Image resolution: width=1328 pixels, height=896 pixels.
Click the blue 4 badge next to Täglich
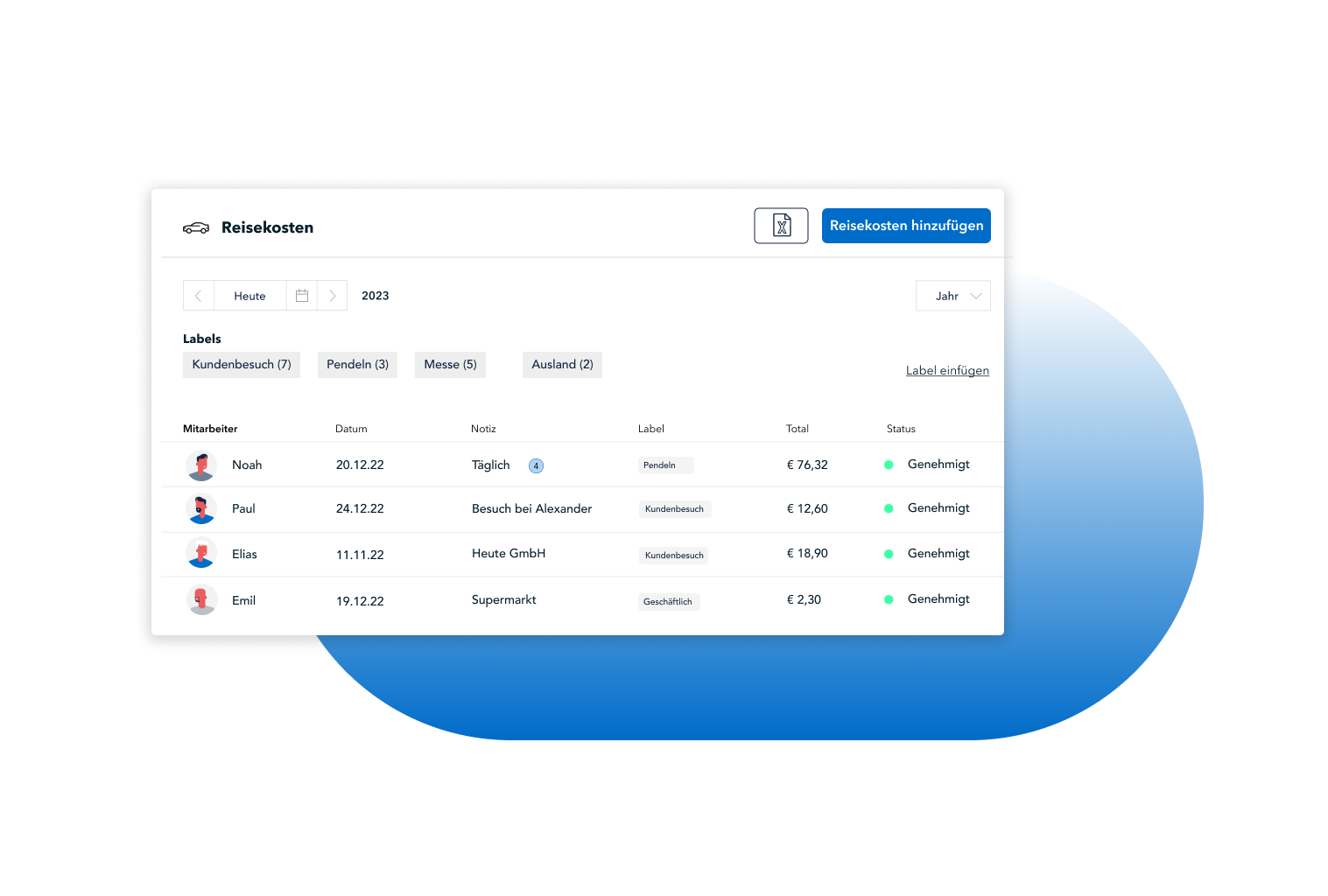536,465
